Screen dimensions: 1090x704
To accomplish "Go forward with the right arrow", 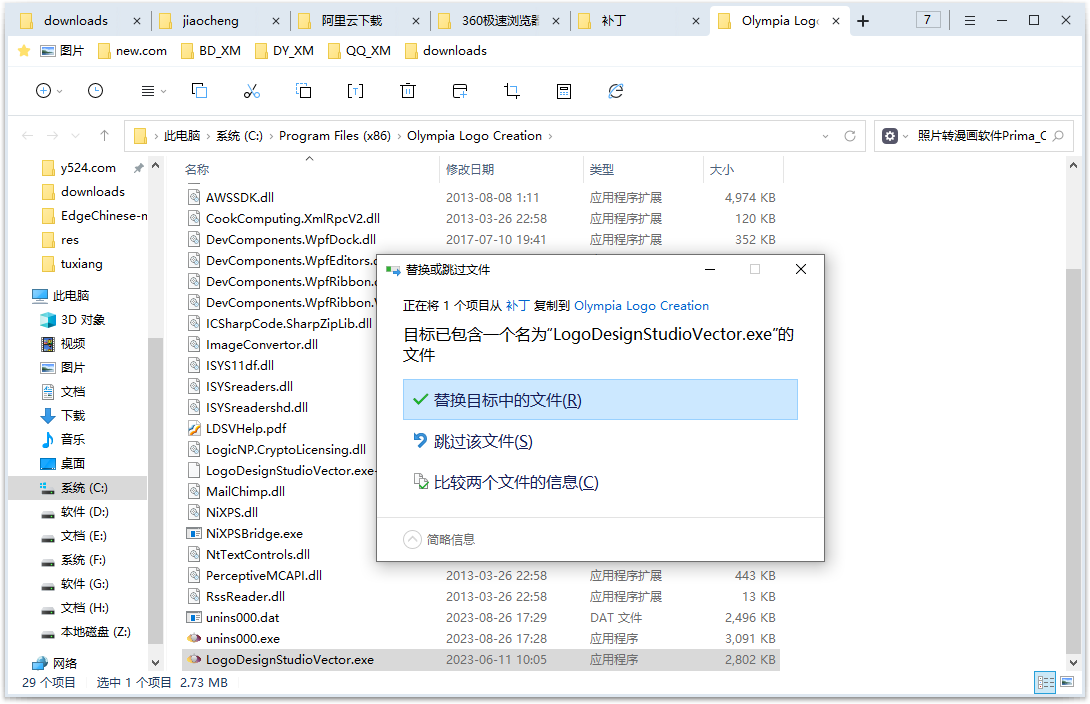I will [53, 136].
